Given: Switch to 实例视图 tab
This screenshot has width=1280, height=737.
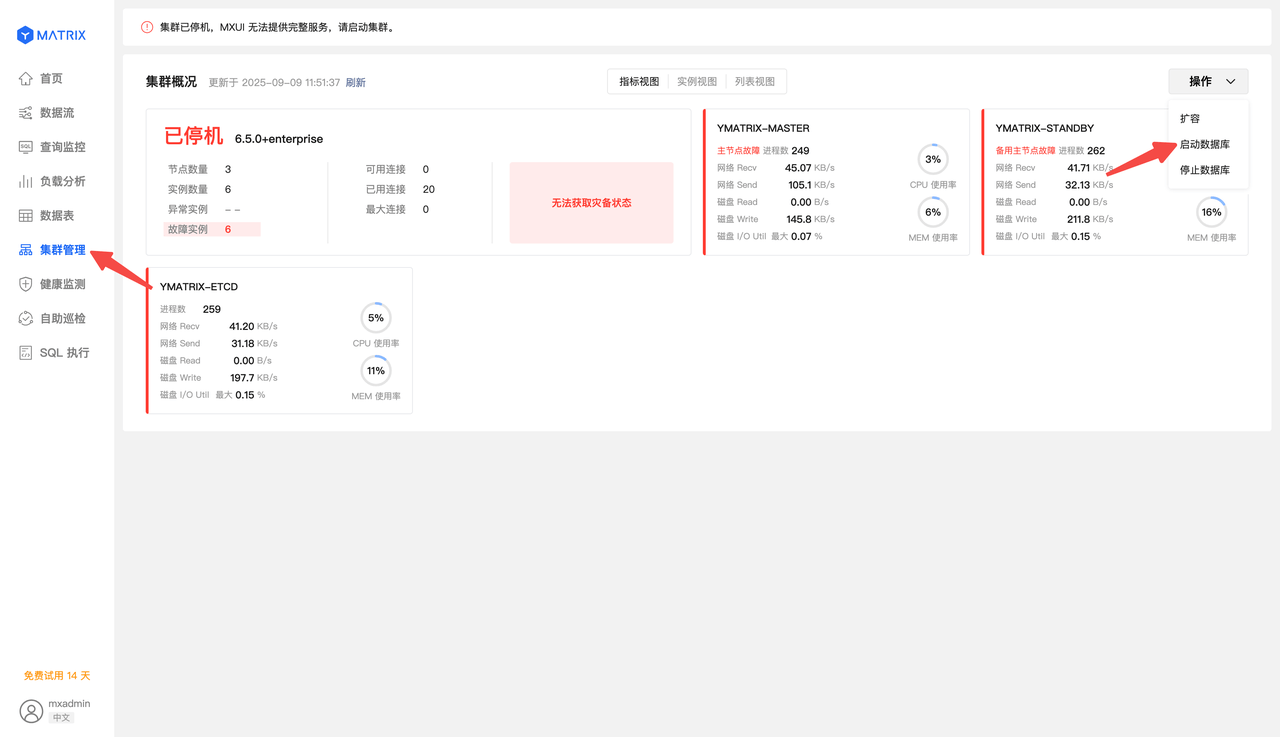Looking at the screenshot, I should [697, 82].
